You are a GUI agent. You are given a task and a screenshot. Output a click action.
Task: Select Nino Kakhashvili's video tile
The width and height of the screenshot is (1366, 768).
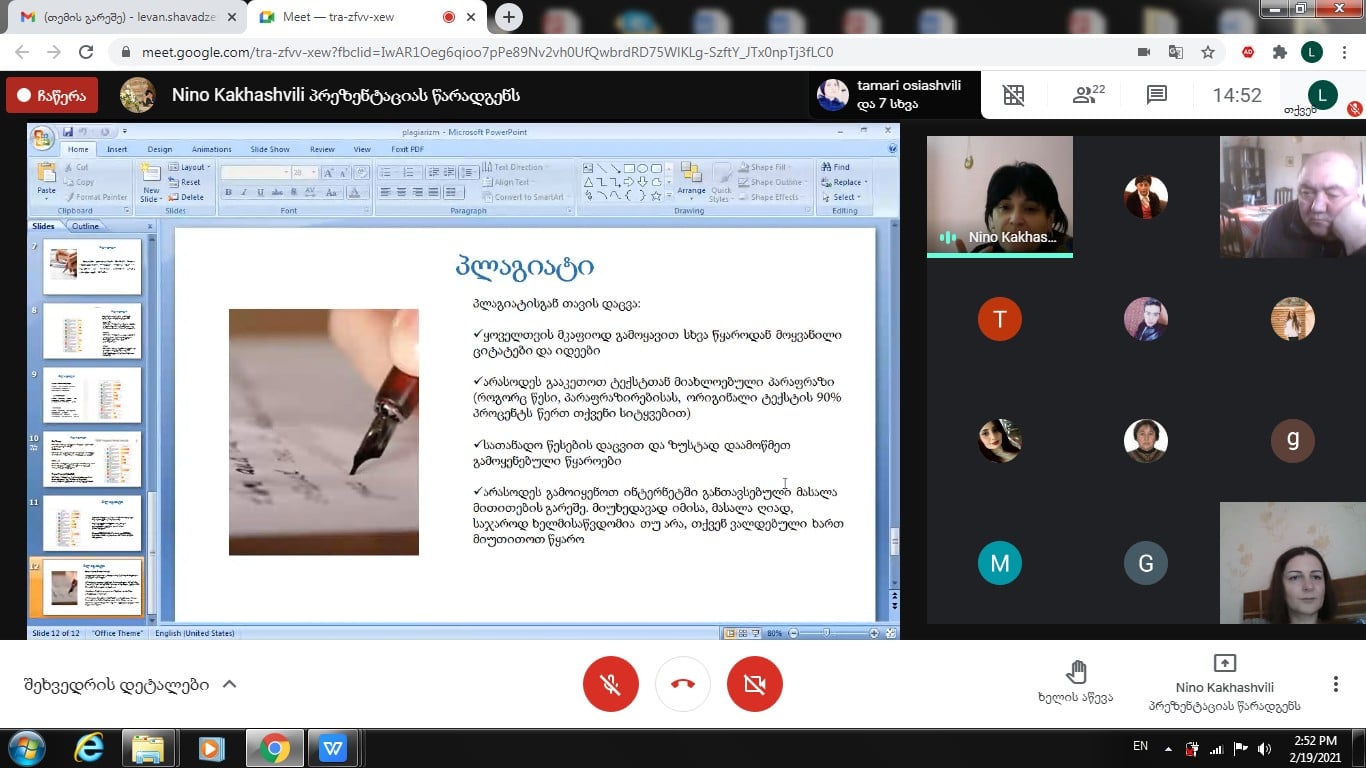(999, 196)
